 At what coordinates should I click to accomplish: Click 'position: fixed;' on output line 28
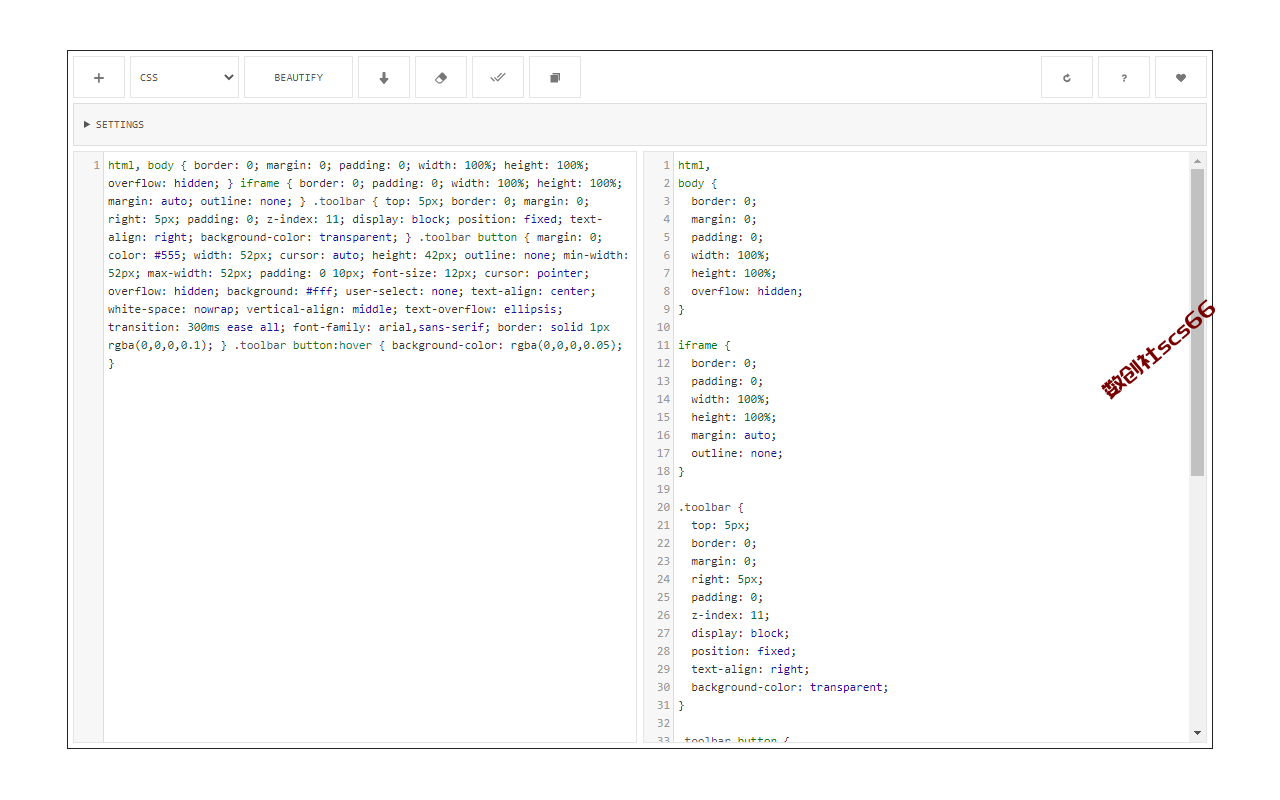point(744,651)
